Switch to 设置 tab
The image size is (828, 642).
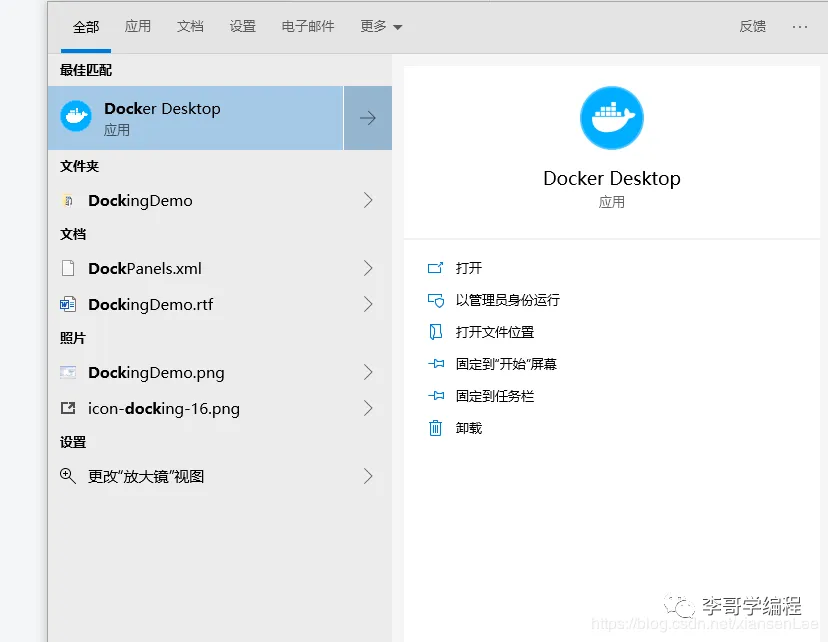click(242, 26)
